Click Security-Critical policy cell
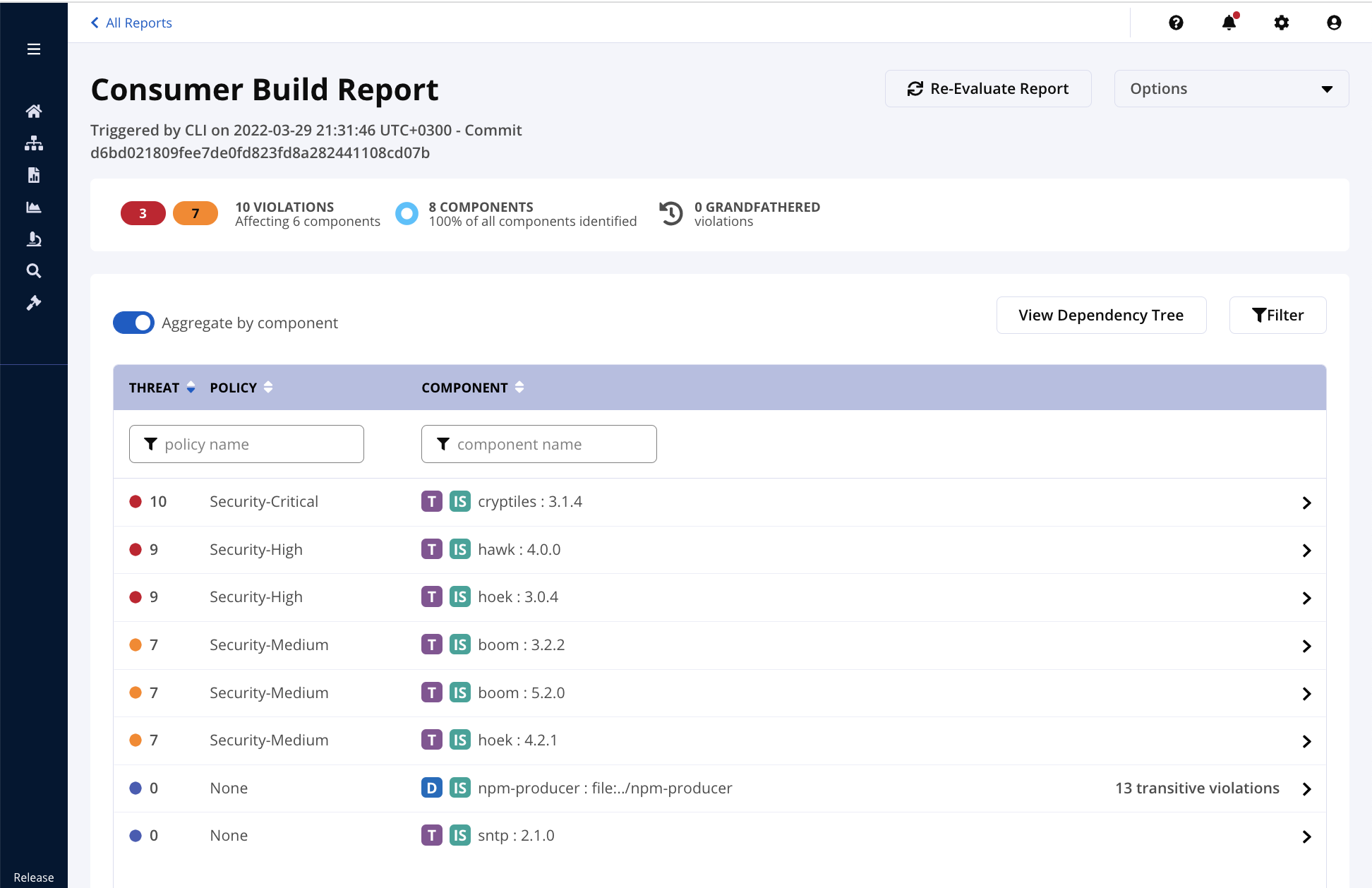 264,502
